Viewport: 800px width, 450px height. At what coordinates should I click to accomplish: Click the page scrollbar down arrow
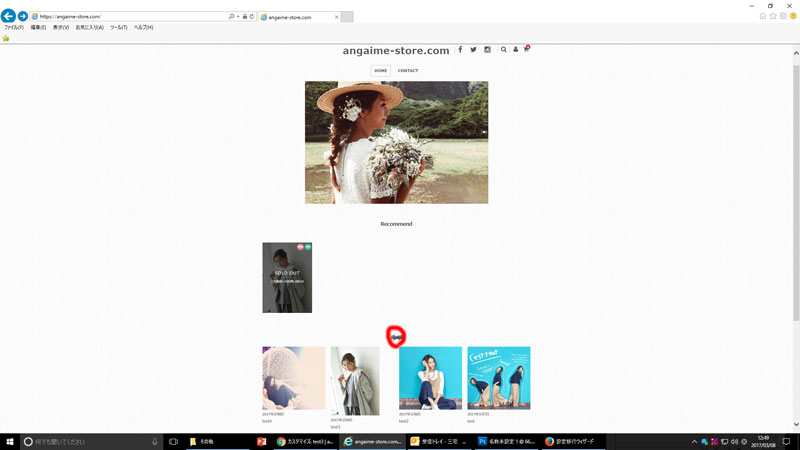tap(796, 424)
